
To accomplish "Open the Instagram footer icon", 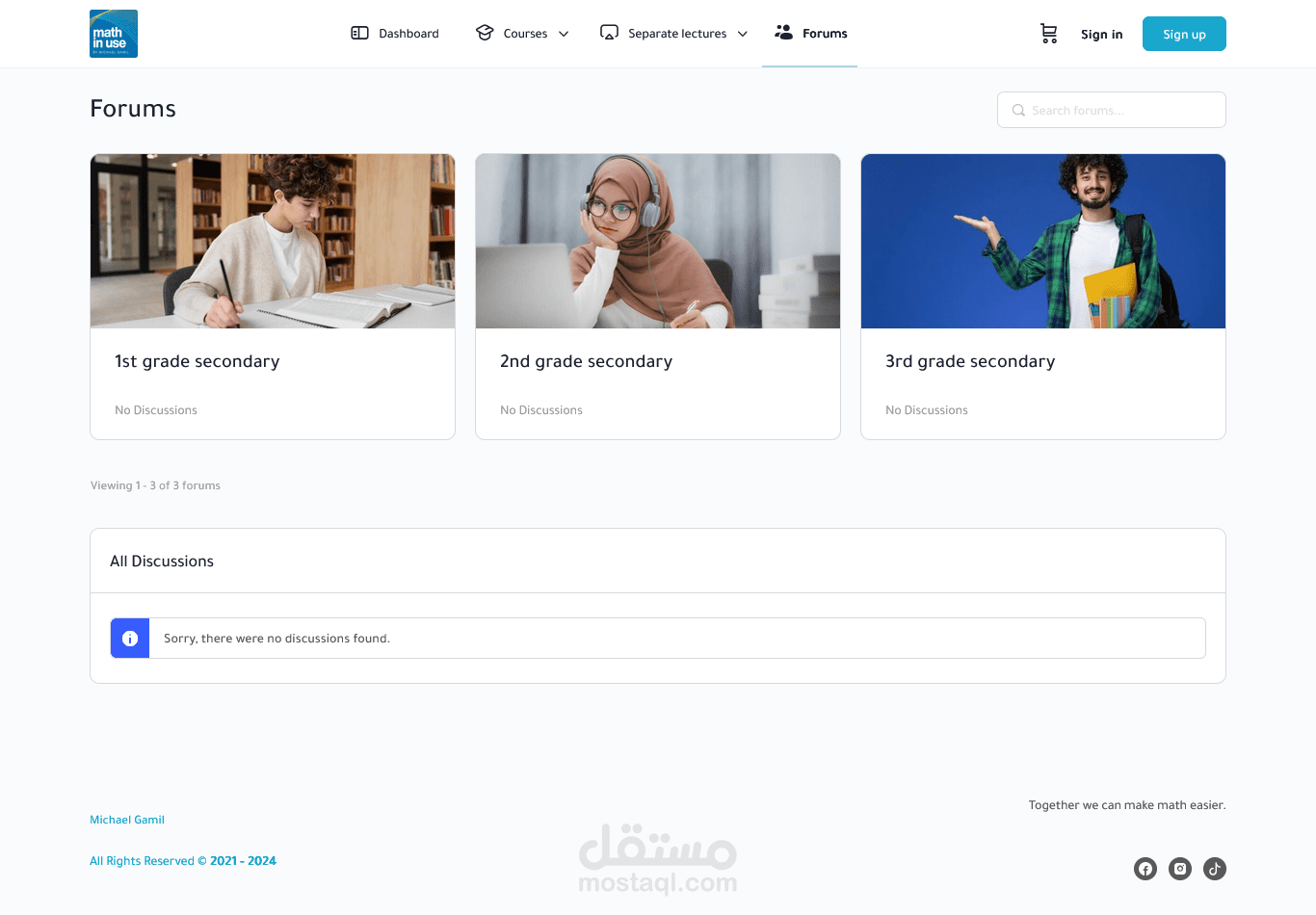I will [1180, 869].
